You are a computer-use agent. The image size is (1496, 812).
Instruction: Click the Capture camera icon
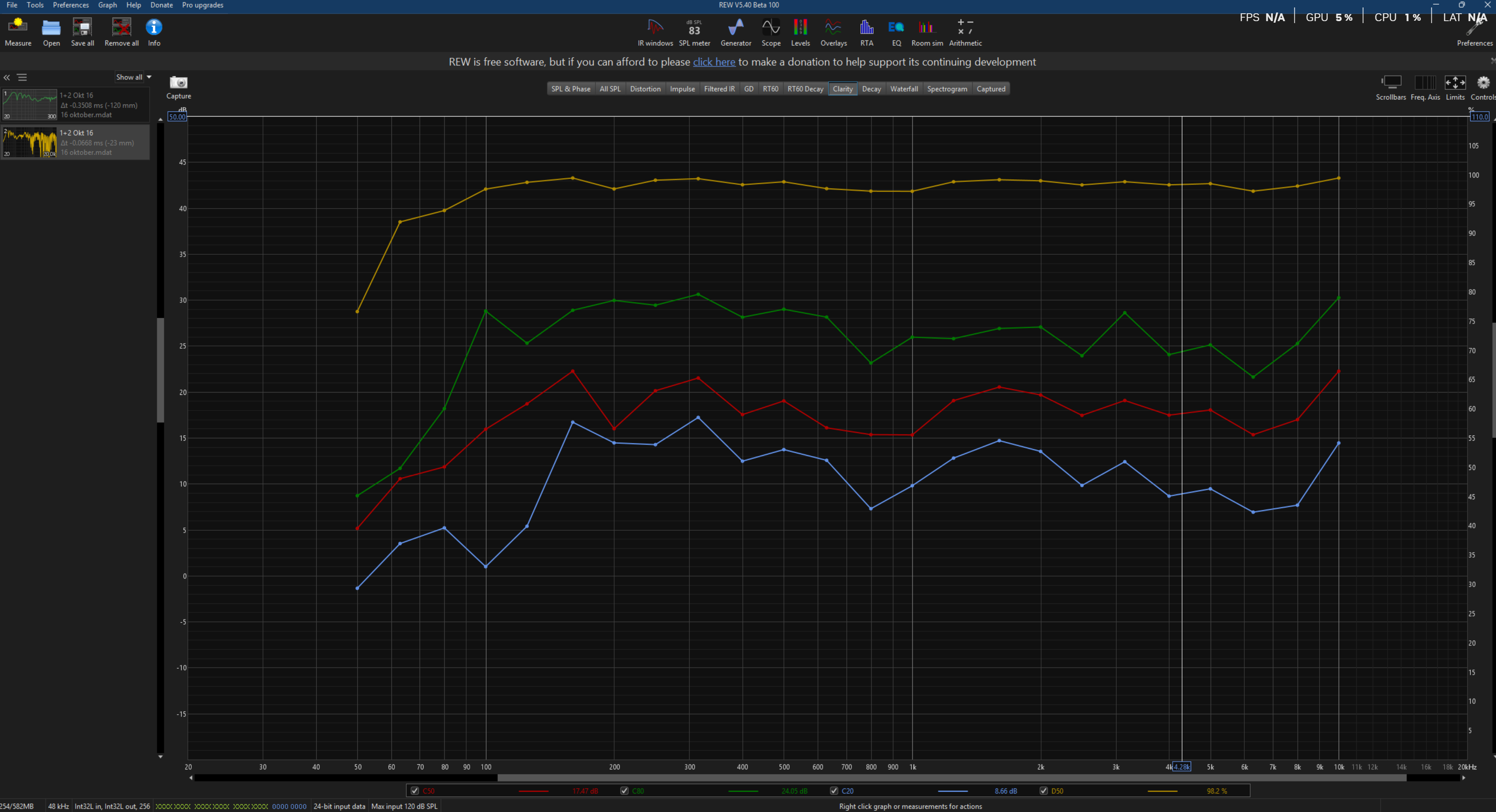pos(178,83)
